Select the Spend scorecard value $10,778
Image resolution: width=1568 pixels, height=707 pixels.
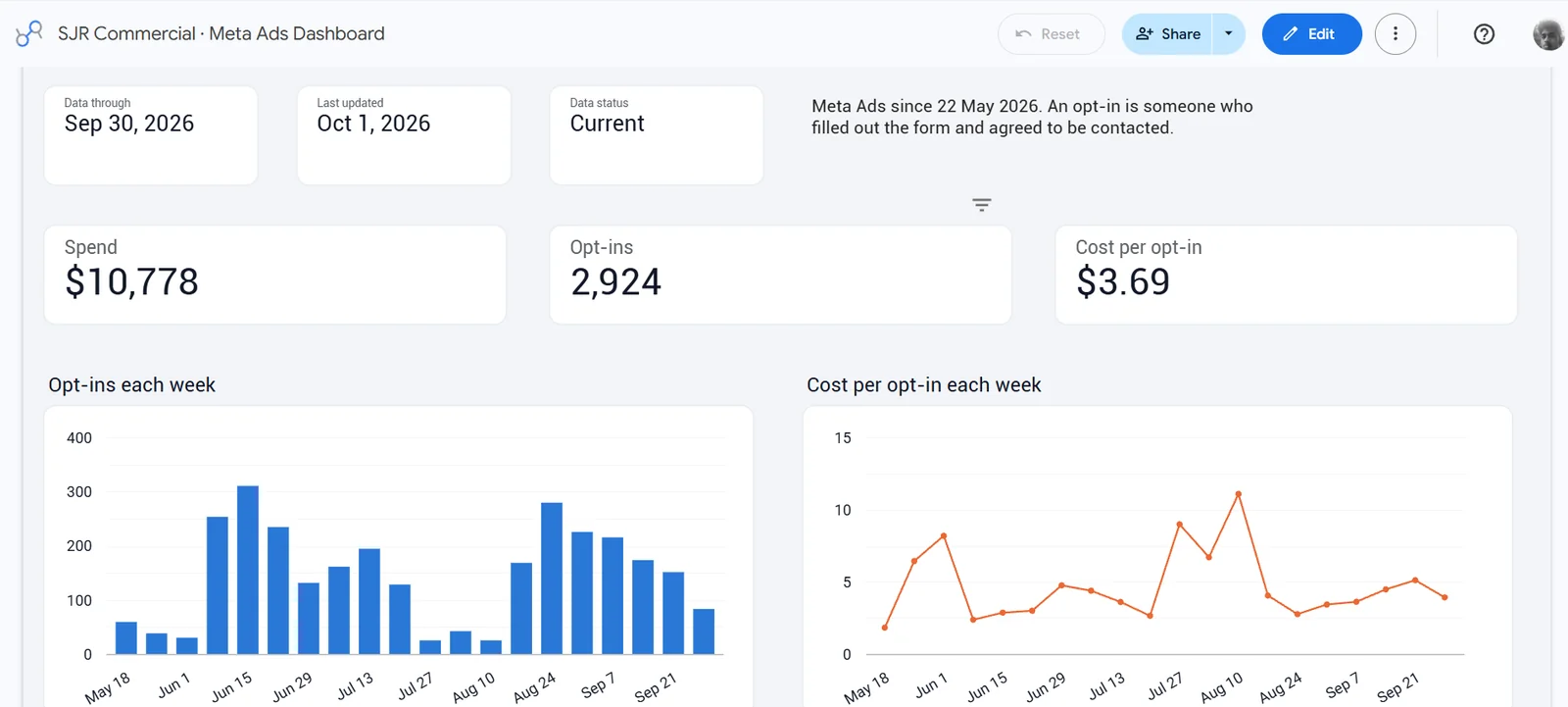click(132, 282)
